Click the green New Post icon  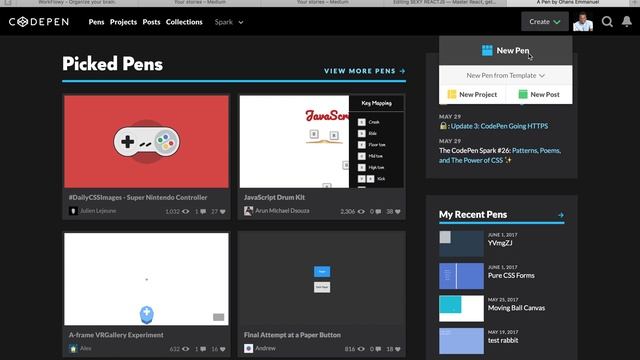(x=522, y=94)
